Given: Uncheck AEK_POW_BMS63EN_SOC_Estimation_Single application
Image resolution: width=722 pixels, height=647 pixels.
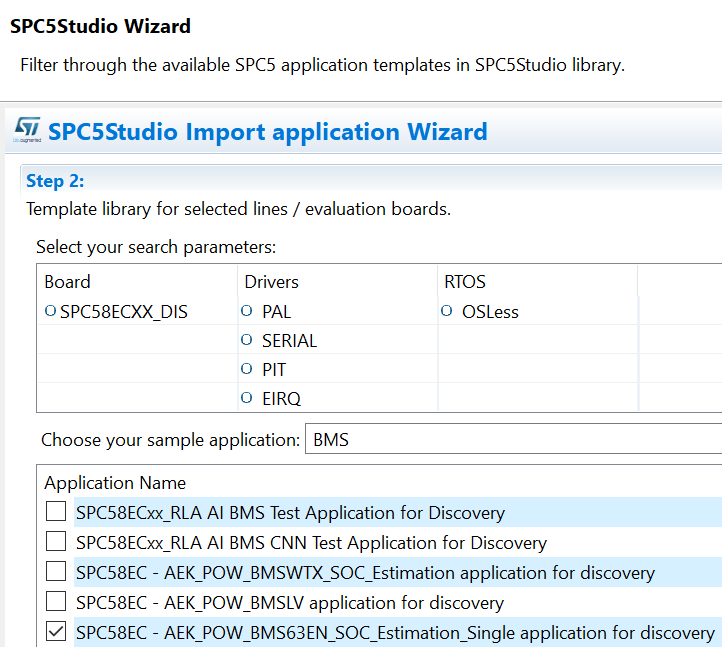Looking at the screenshot, I should [56, 633].
